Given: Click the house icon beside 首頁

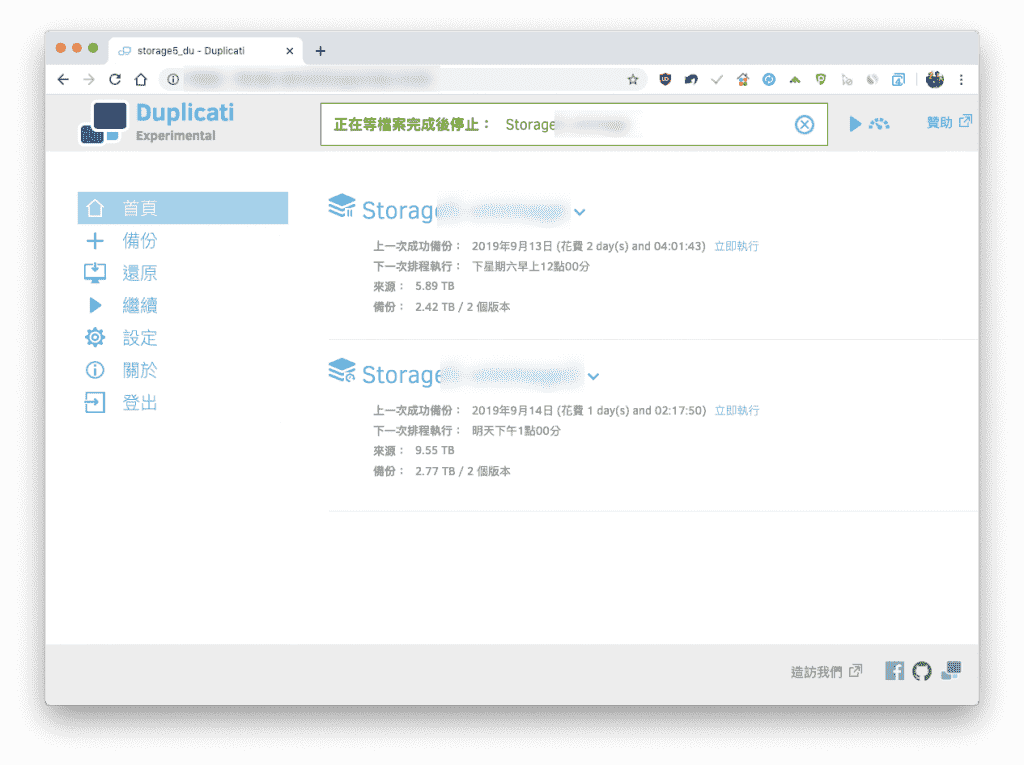Looking at the screenshot, I should point(95,208).
